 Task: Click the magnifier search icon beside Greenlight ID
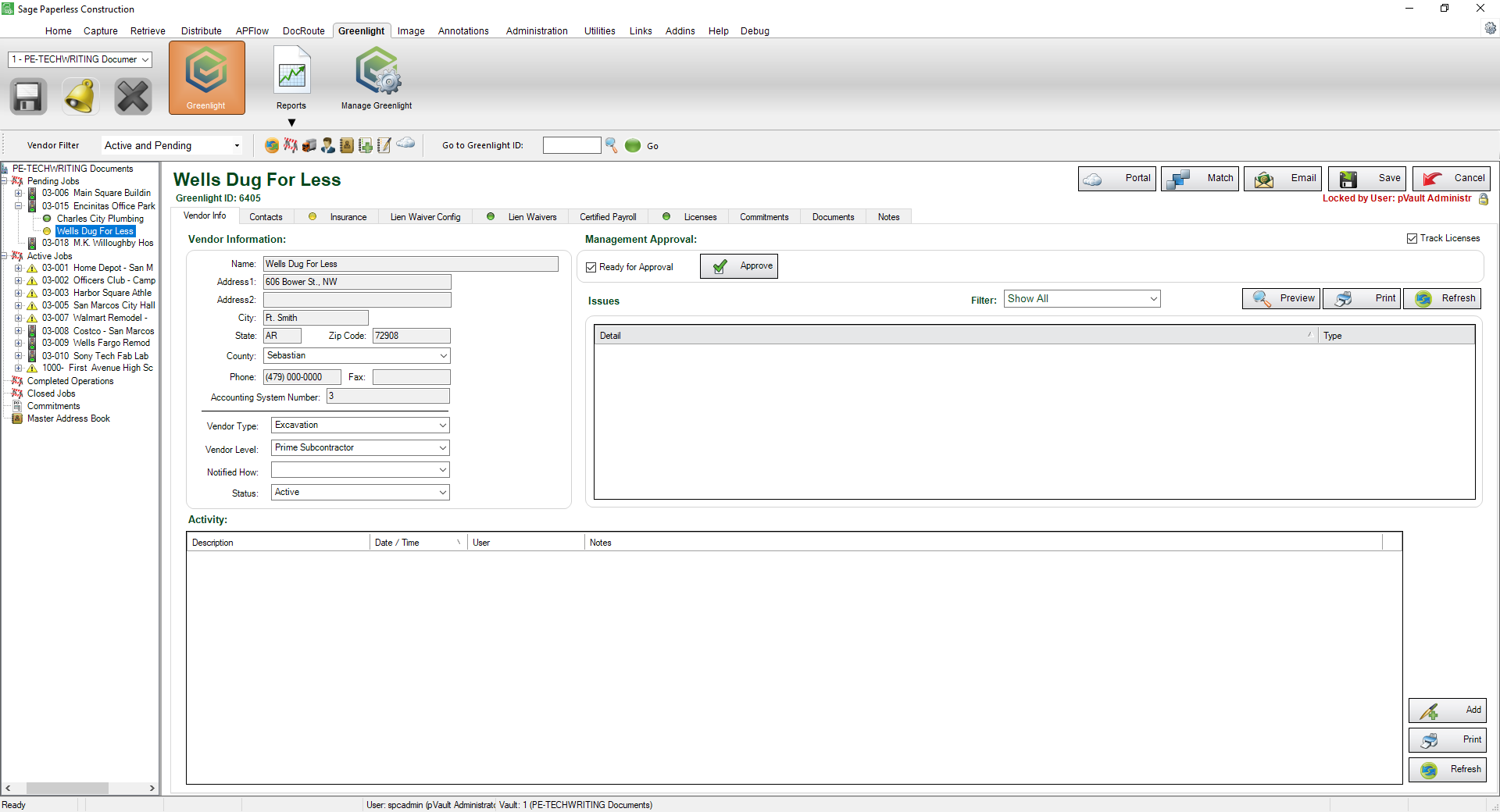612,145
